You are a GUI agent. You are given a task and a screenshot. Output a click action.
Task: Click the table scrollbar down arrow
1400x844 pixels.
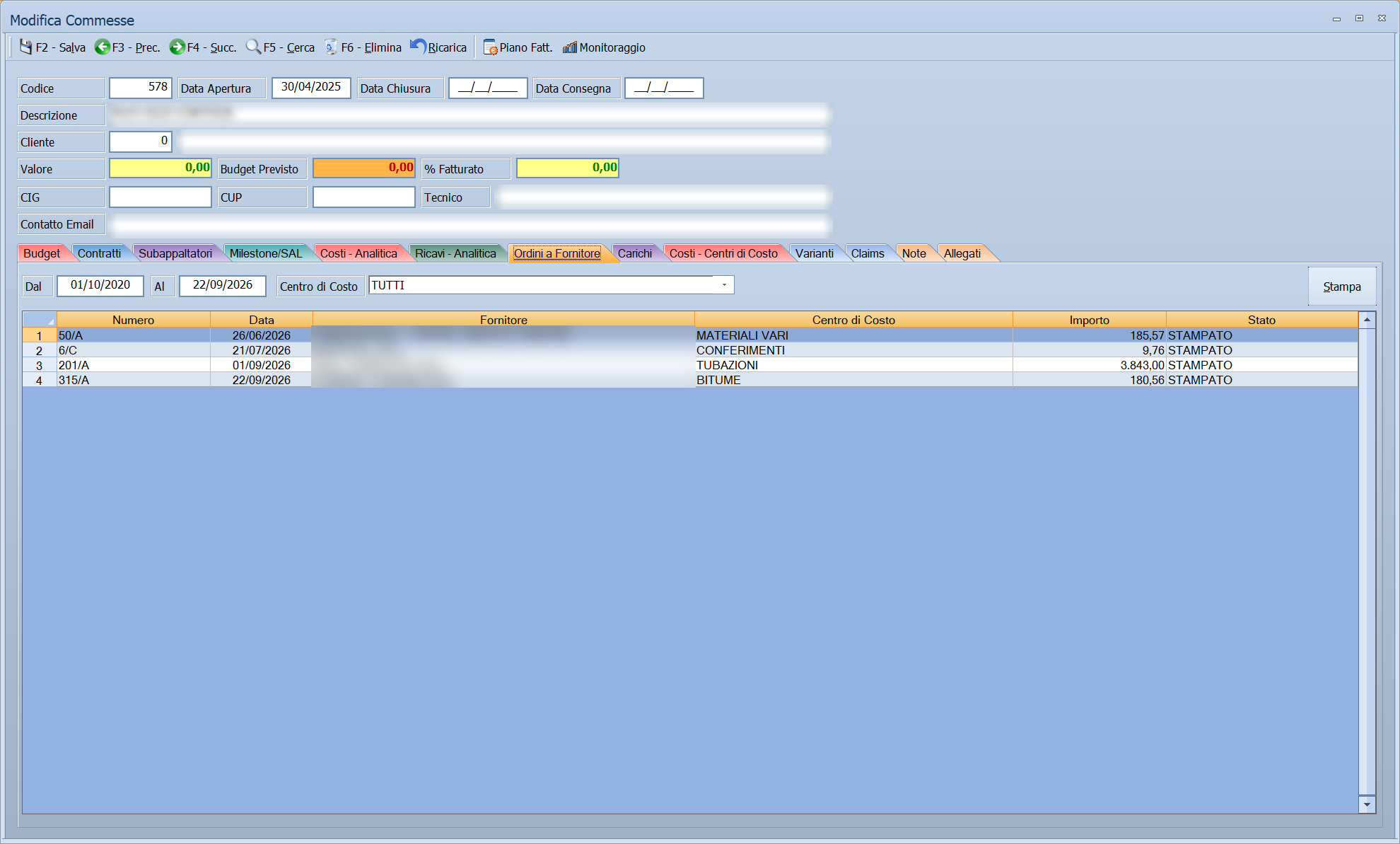[x=1367, y=804]
